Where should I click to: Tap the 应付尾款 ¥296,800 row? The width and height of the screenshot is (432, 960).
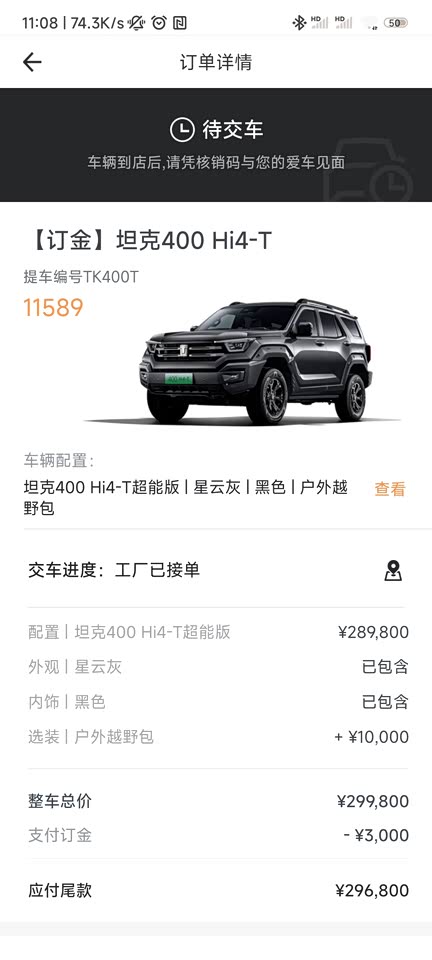point(218,890)
